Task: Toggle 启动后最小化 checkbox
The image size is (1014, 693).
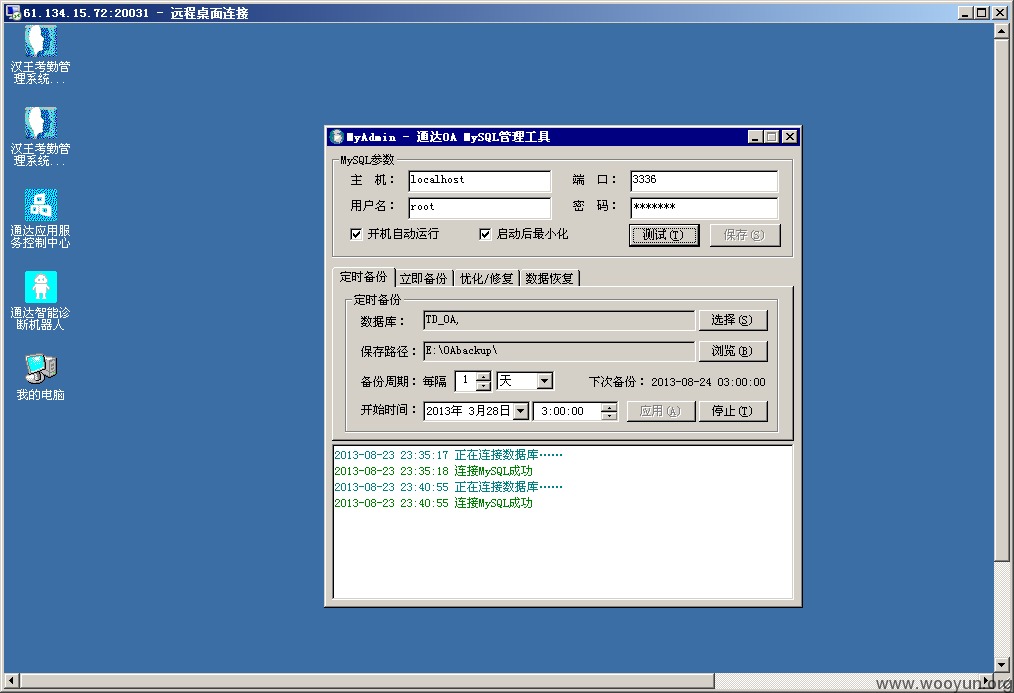Action: pos(485,234)
